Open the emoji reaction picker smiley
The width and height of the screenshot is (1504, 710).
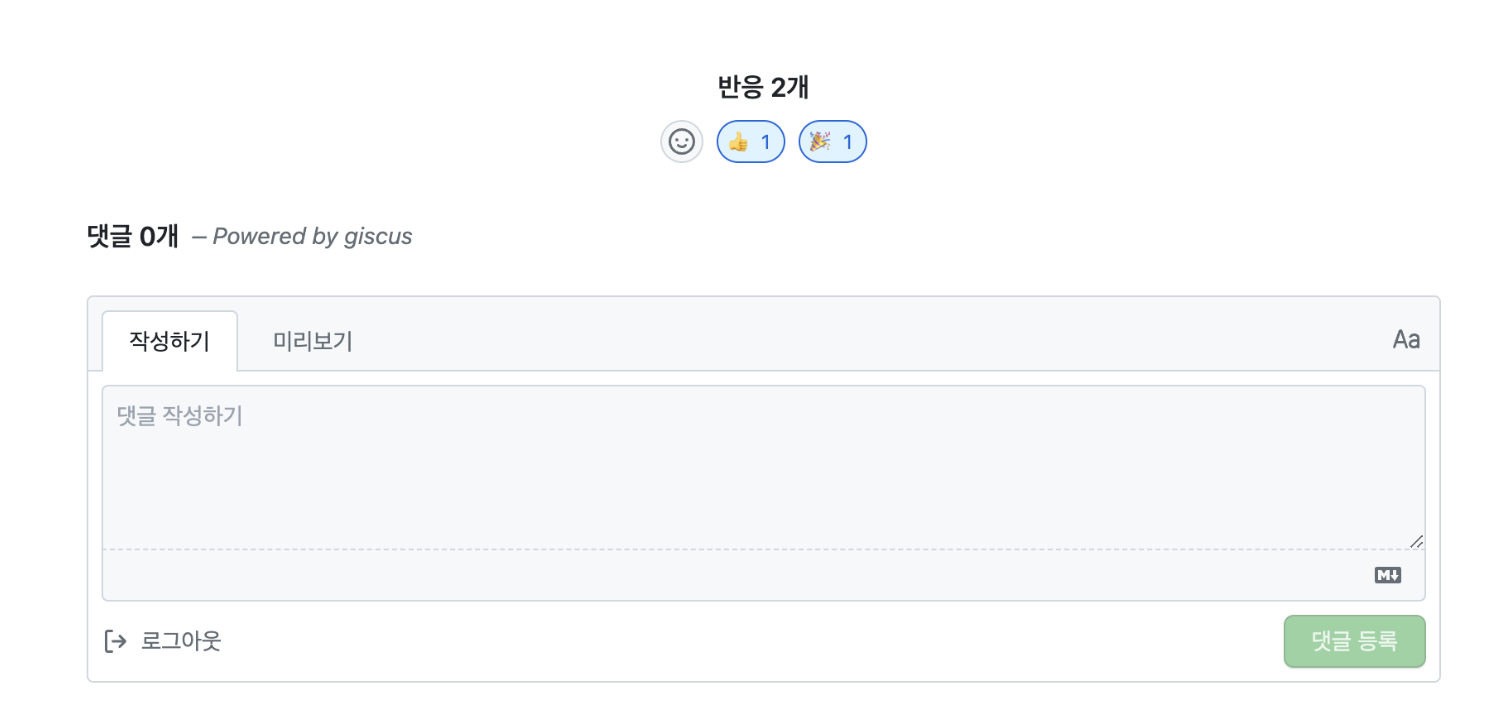pyautogui.click(x=681, y=142)
